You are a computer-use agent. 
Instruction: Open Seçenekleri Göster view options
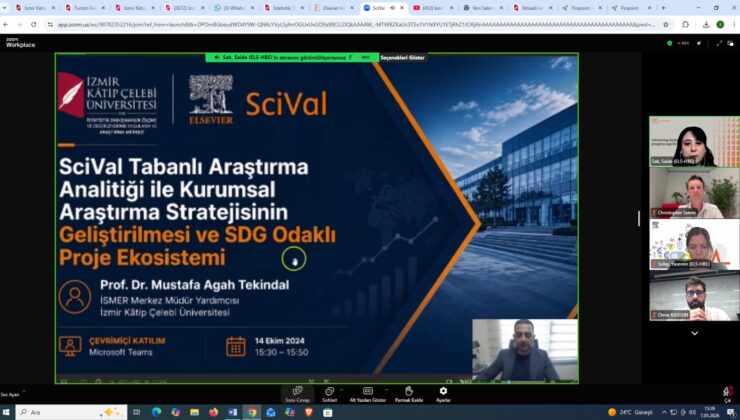click(403, 58)
